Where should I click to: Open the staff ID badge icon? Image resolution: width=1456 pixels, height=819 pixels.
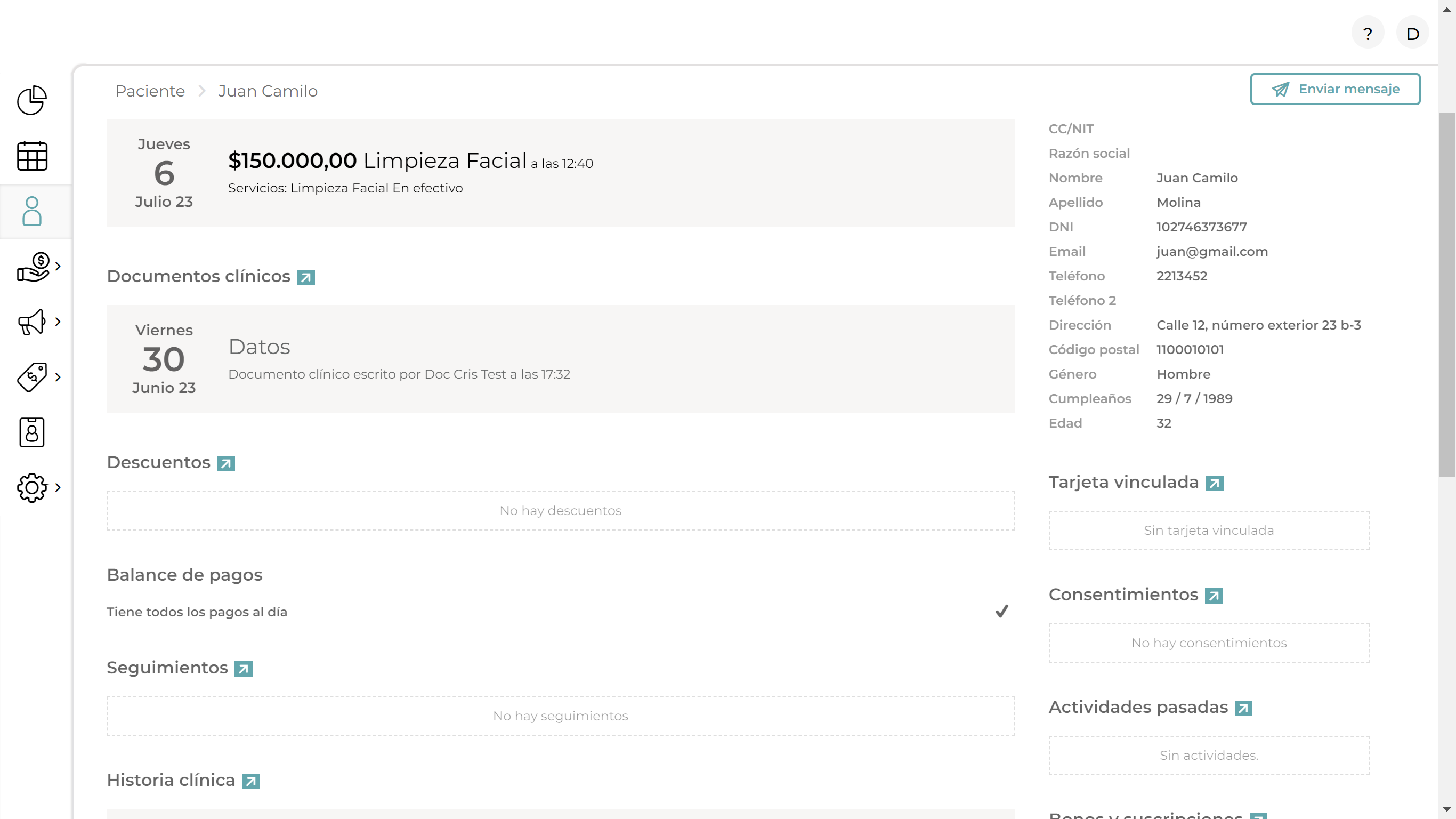[x=31, y=432]
